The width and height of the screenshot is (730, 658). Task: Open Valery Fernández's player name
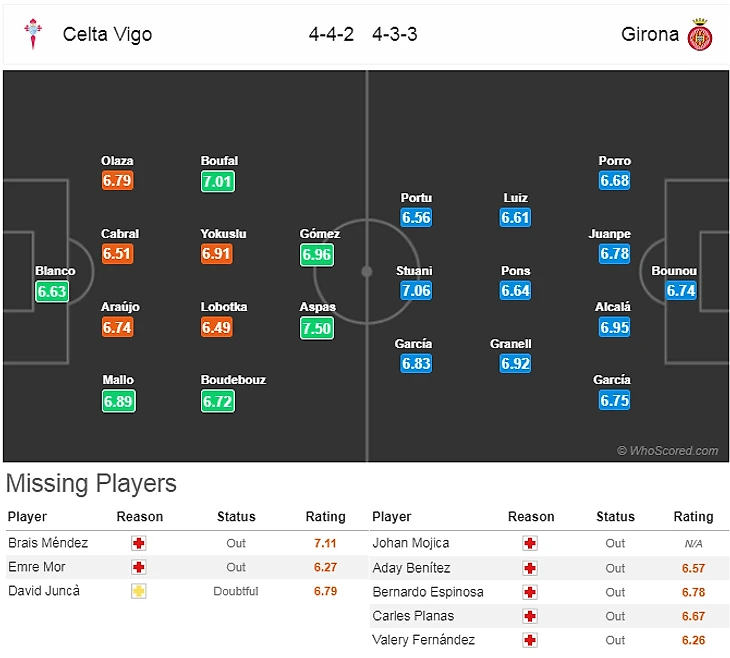[423, 640]
